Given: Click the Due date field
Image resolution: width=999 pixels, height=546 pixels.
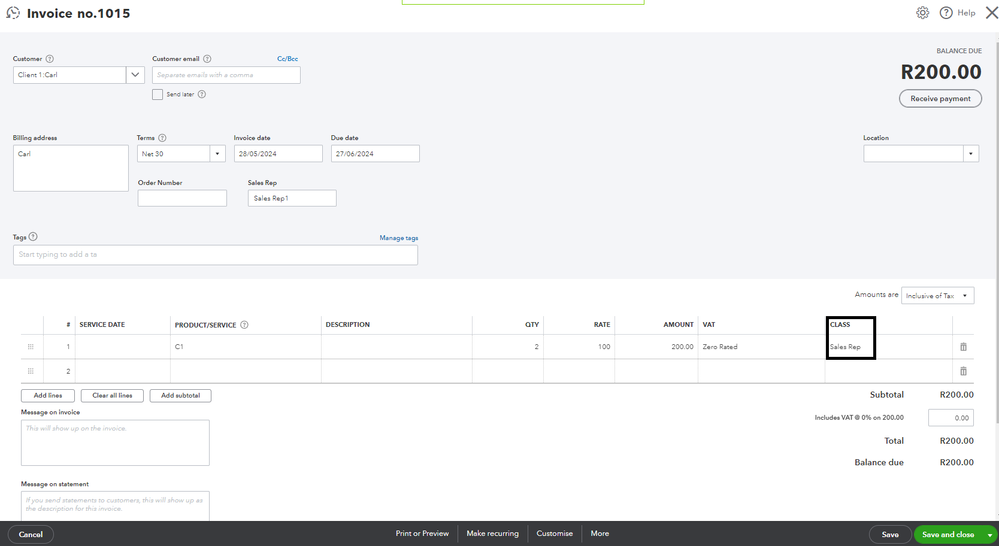Looking at the screenshot, I should [375, 154].
